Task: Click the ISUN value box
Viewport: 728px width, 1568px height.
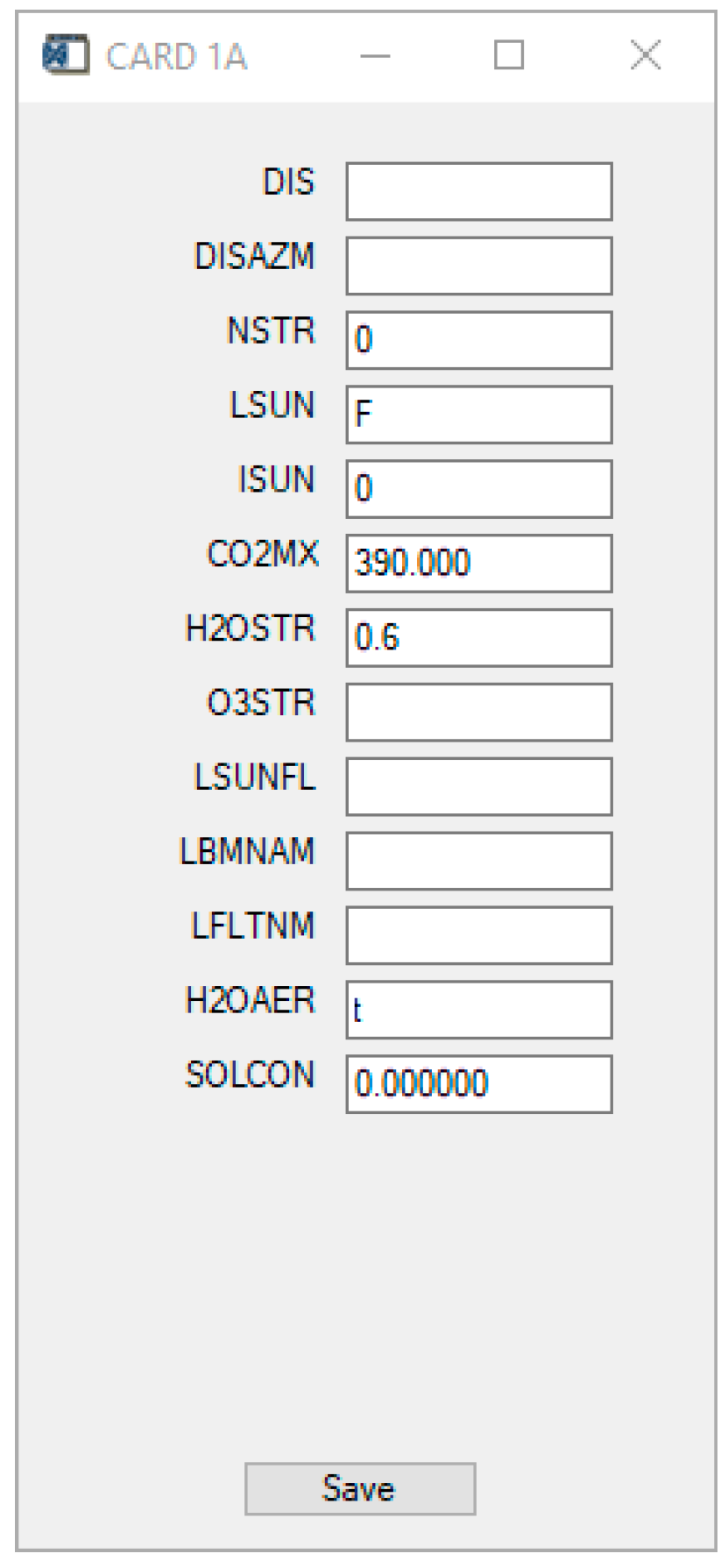Action: point(478,489)
